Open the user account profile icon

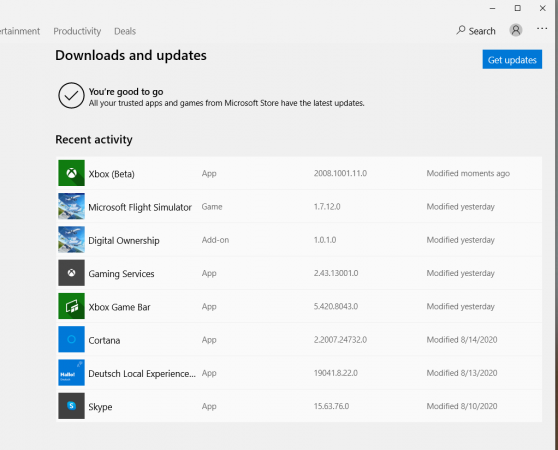coord(516,30)
